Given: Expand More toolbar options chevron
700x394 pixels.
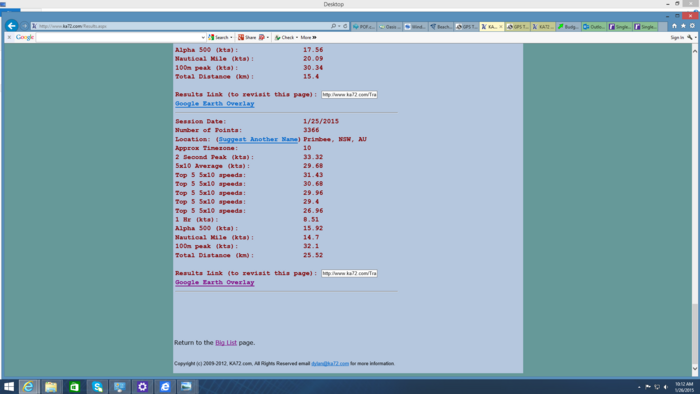Looking at the screenshot, I should 315,37.
